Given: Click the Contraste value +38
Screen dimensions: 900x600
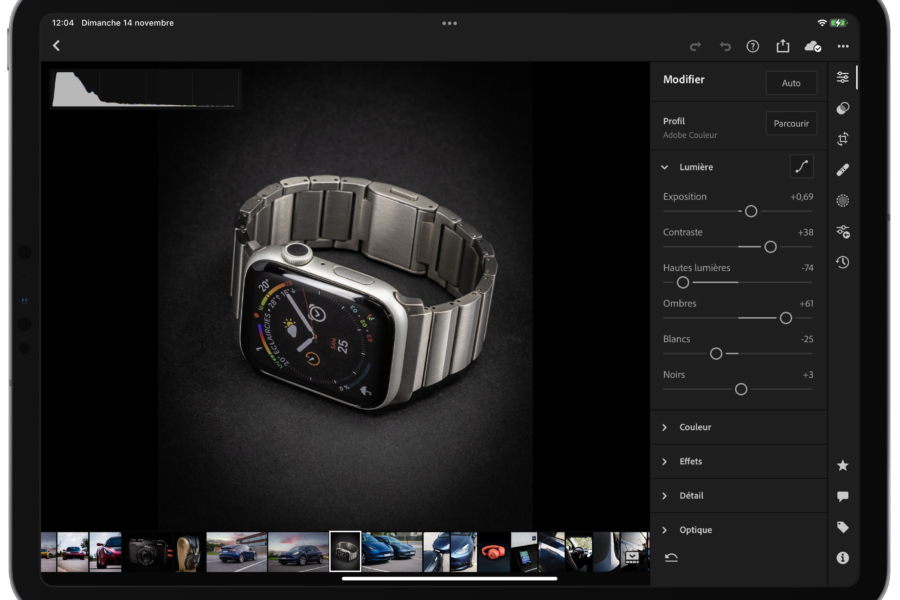Looking at the screenshot, I should (x=805, y=233).
